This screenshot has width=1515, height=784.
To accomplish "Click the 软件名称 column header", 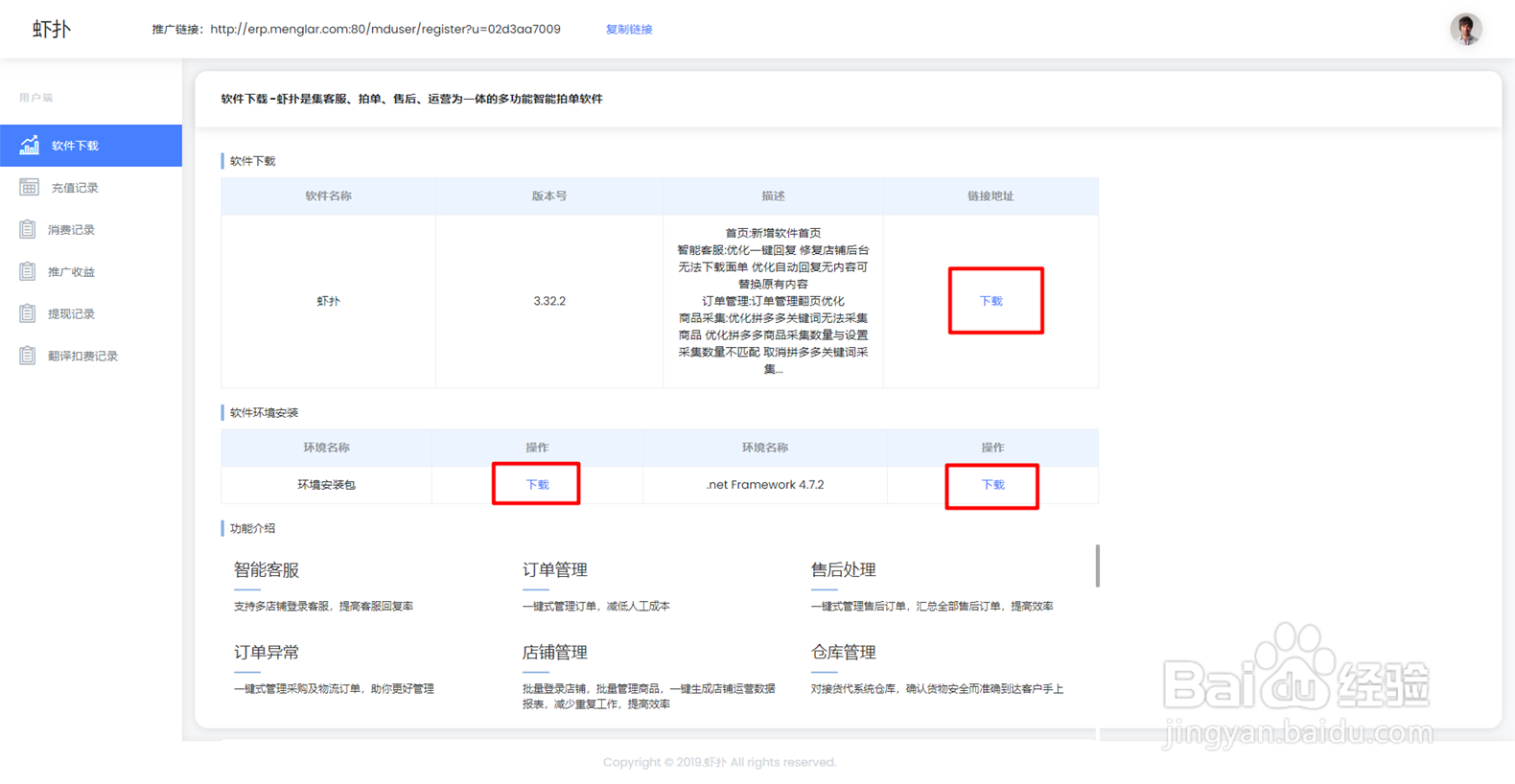I will 328,196.
